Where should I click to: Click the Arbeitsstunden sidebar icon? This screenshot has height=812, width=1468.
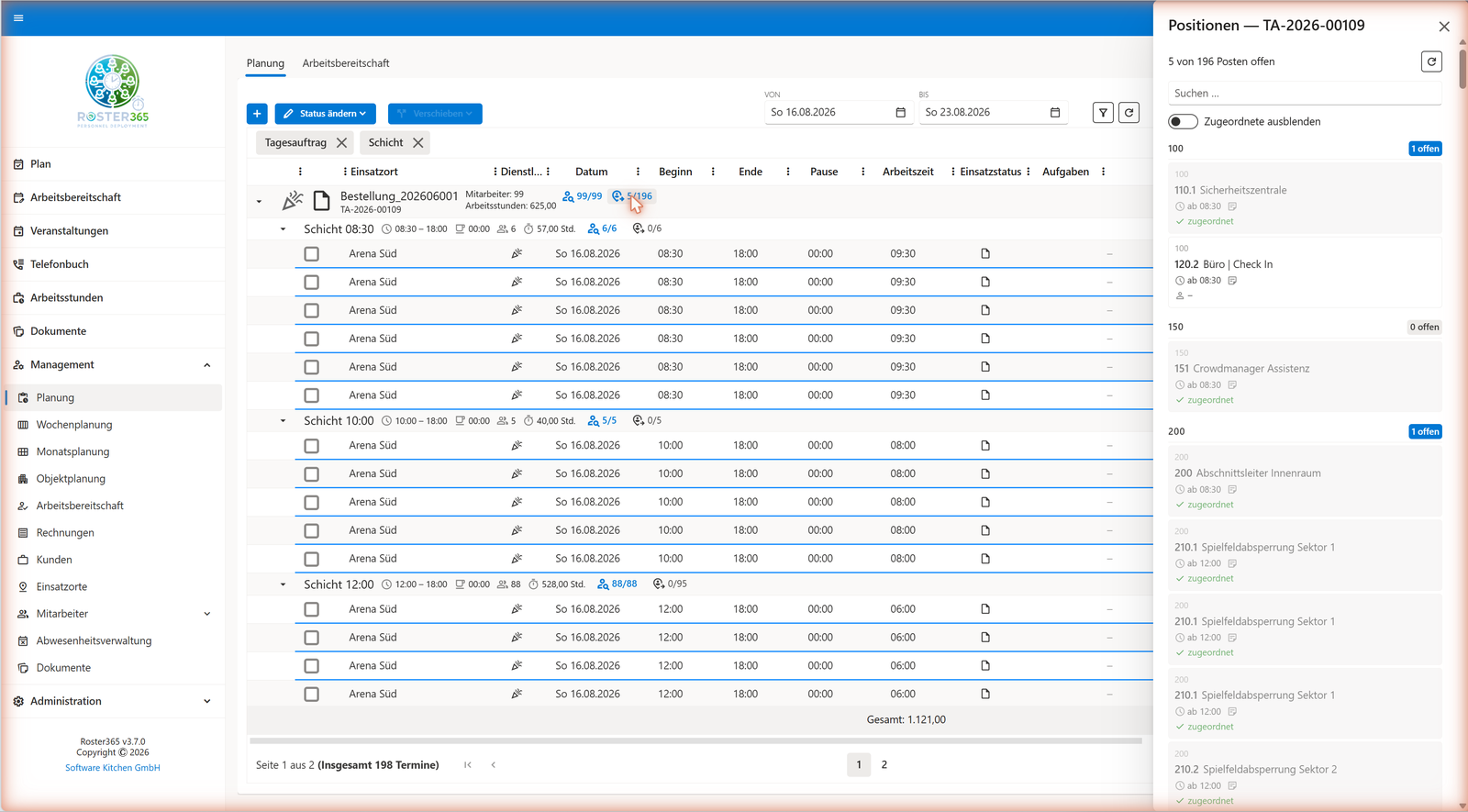[18, 298]
